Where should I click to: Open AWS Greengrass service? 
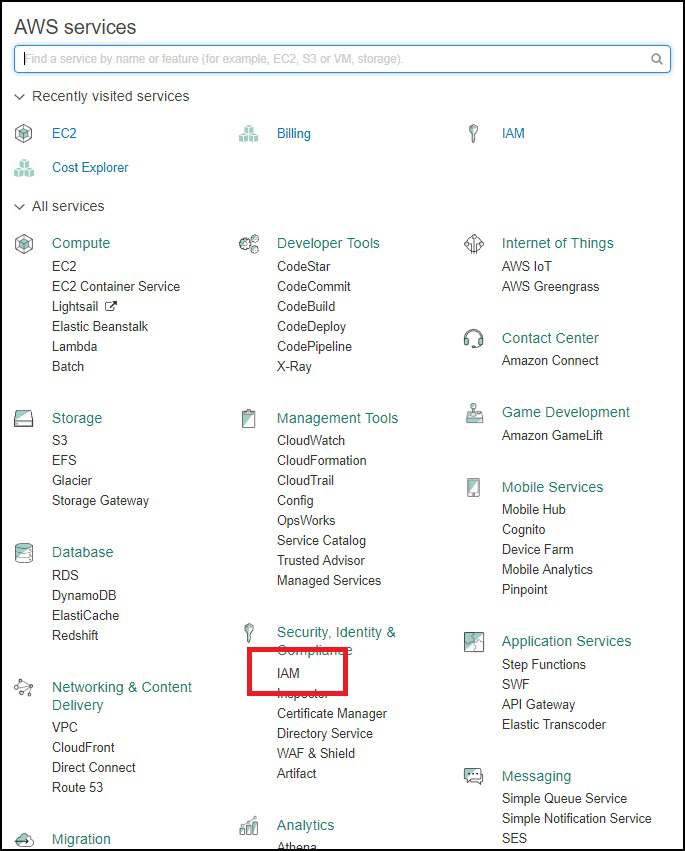coord(550,287)
